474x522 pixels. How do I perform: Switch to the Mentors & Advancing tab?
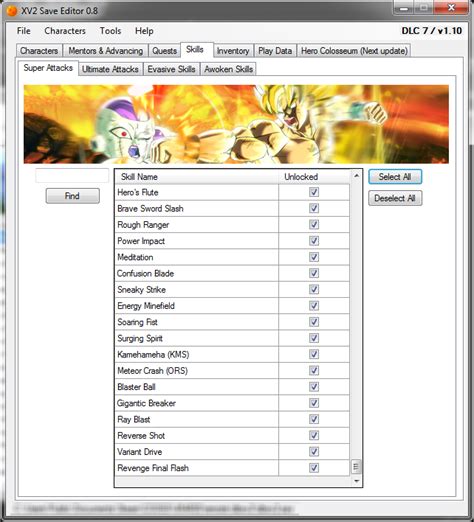tap(106, 51)
